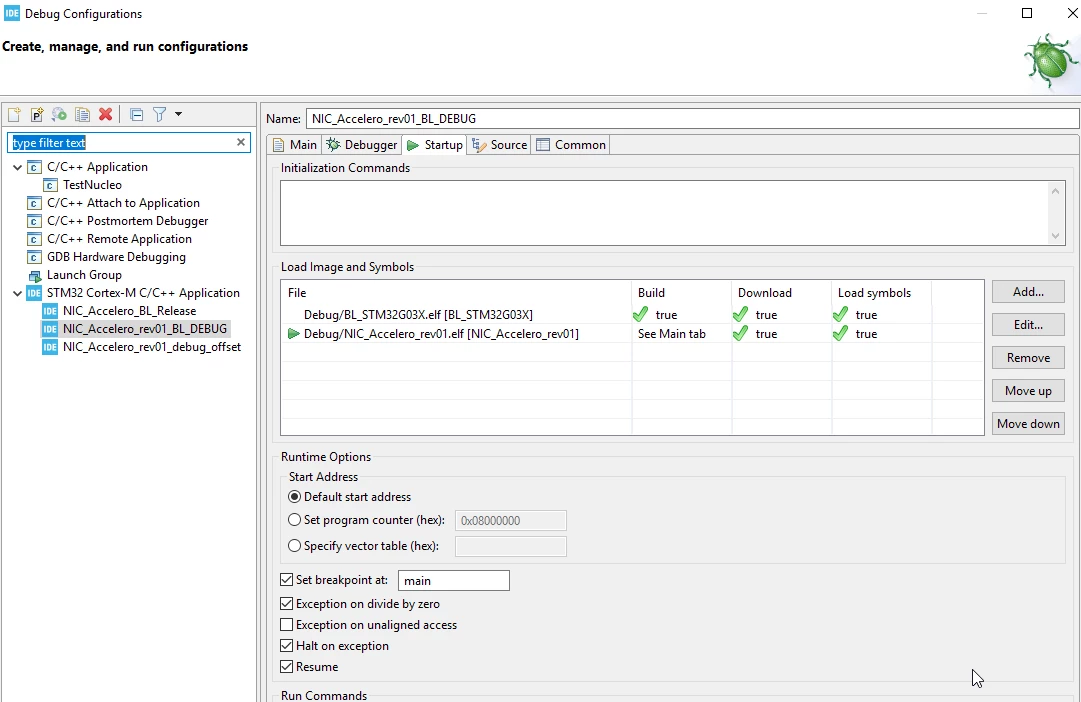Select the C/C++ Application tree item

pyautogui.click(x=97, y=167)
